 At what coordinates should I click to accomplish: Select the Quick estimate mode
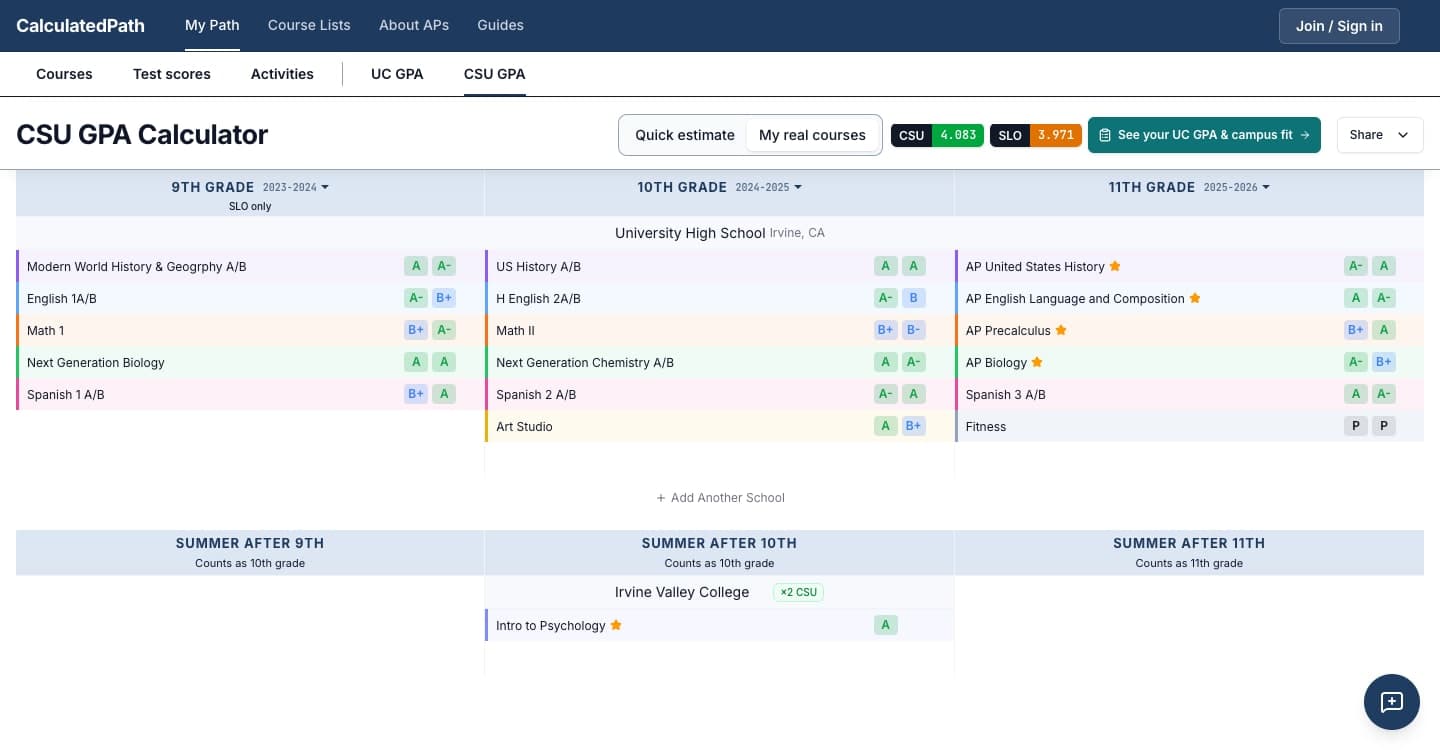pyautogui.click(x=685, y=135)
